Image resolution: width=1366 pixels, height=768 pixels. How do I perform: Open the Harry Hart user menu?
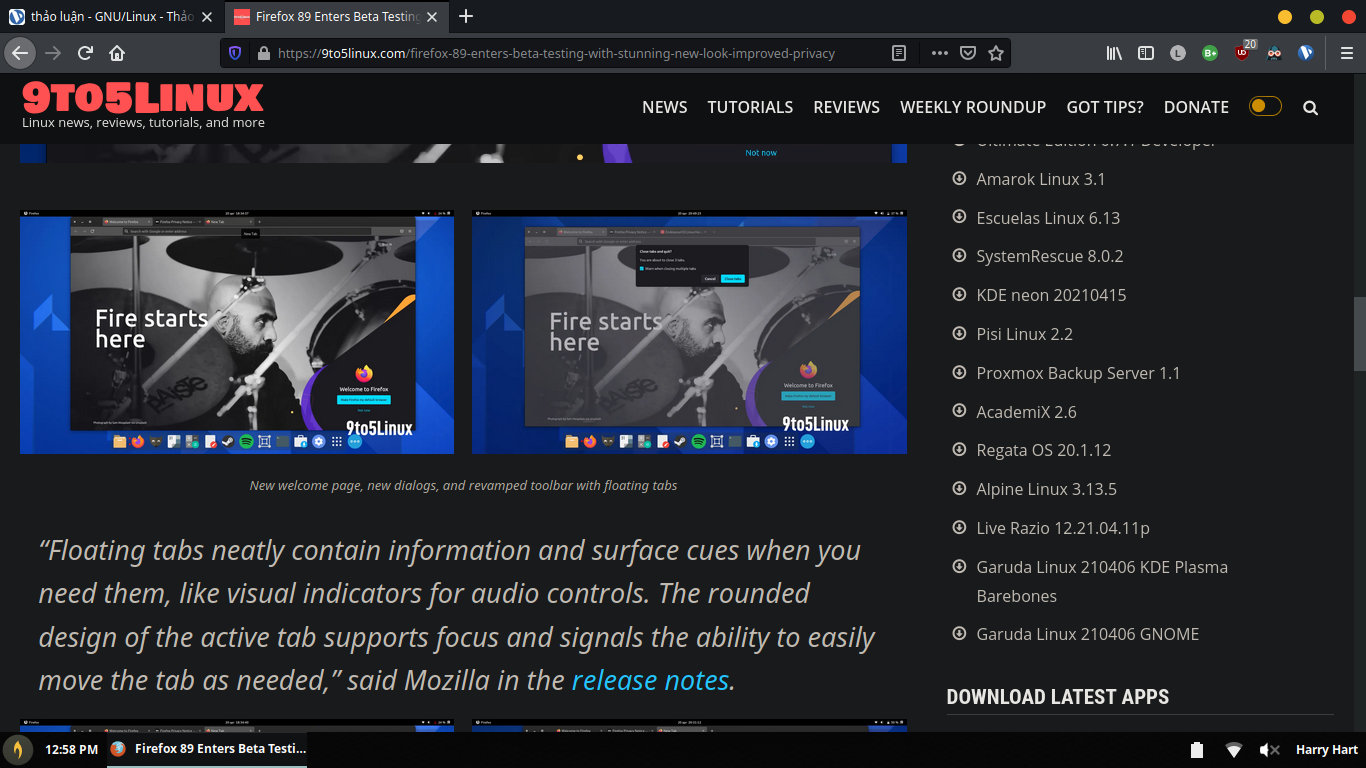[x=1327, y=750]
